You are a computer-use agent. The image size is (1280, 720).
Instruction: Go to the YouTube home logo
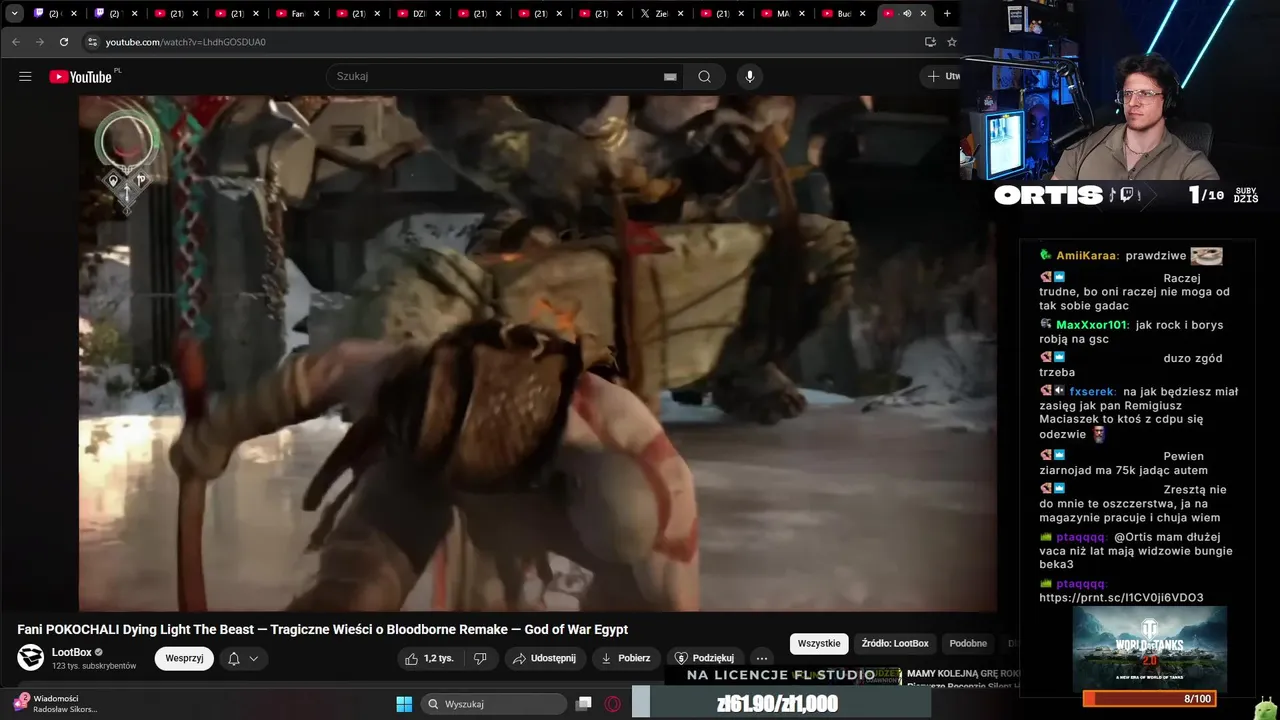point(81,76)
